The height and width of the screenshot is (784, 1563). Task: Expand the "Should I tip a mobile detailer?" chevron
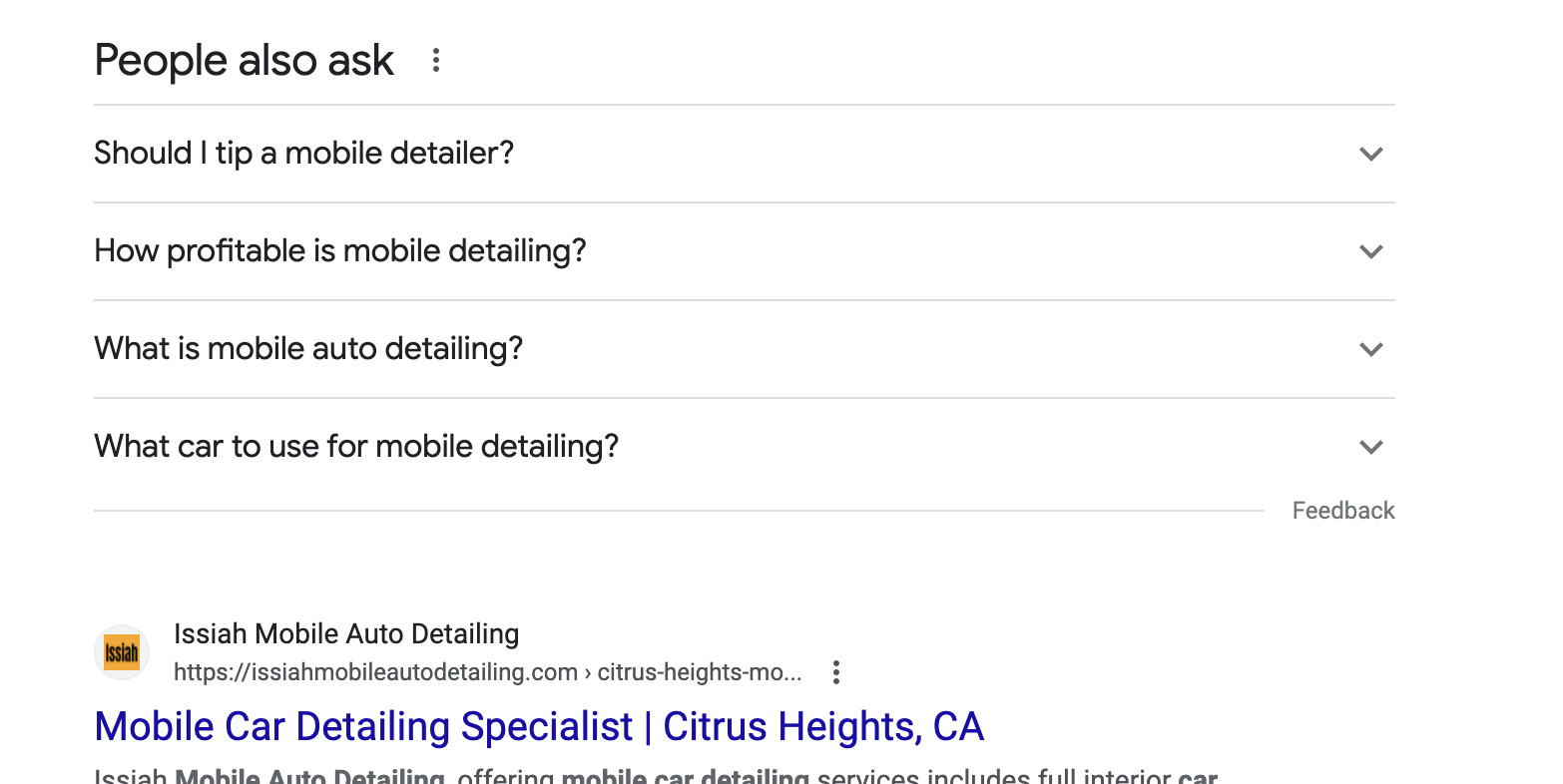(1370, 154)
